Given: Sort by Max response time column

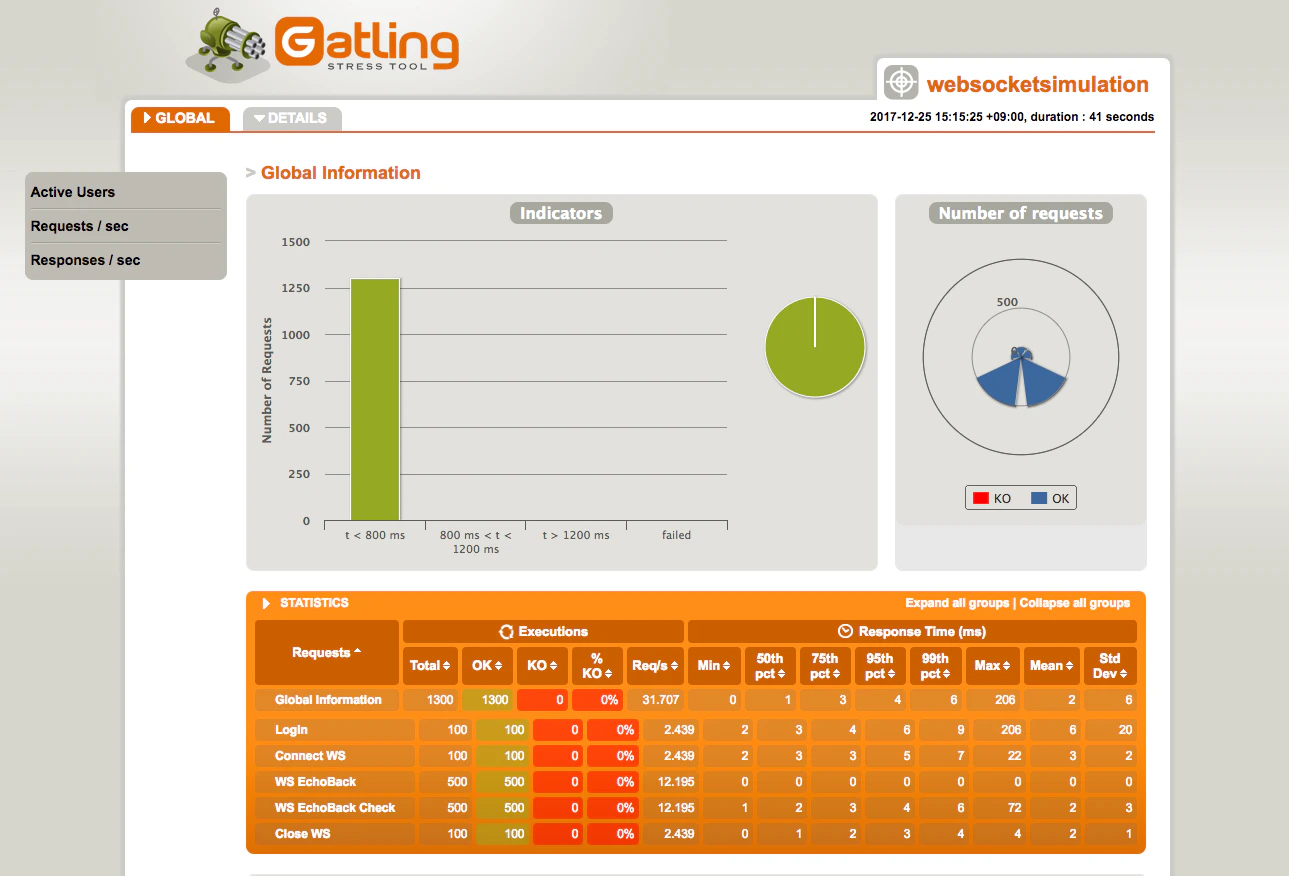Looking at the screenshot, I should click(992, 666).
